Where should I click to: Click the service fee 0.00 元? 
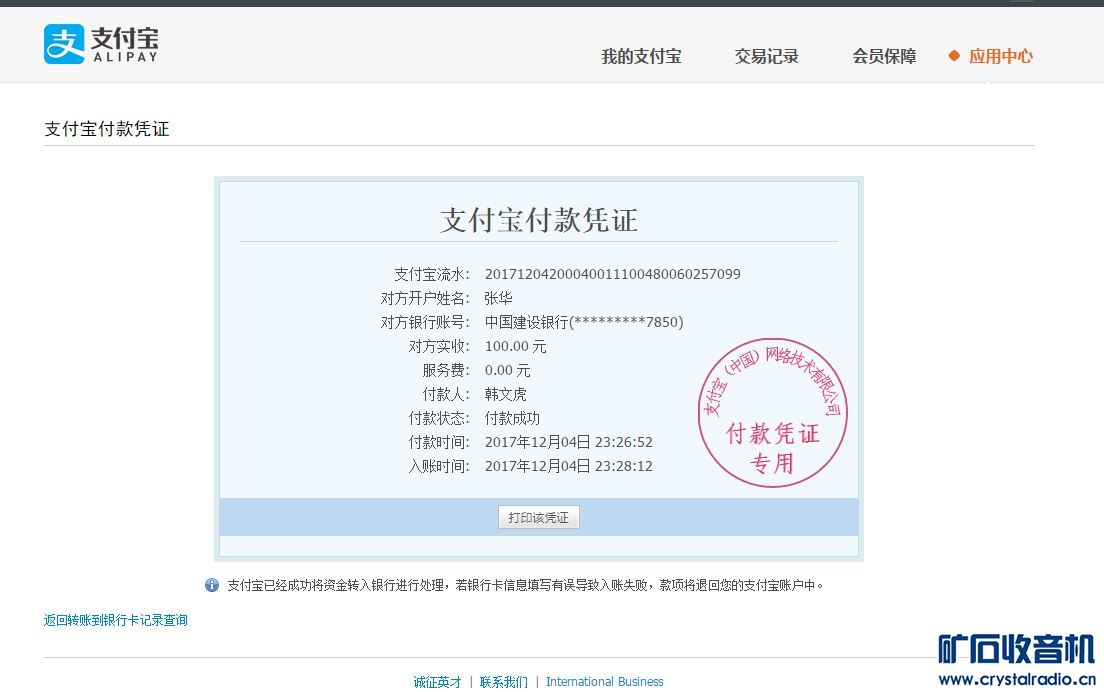[508, 370]
